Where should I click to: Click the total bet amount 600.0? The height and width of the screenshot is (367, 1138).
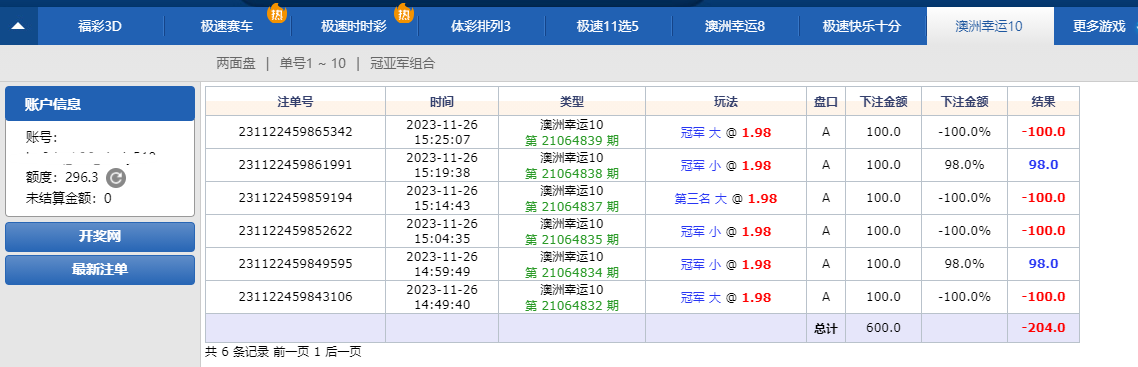883,328
